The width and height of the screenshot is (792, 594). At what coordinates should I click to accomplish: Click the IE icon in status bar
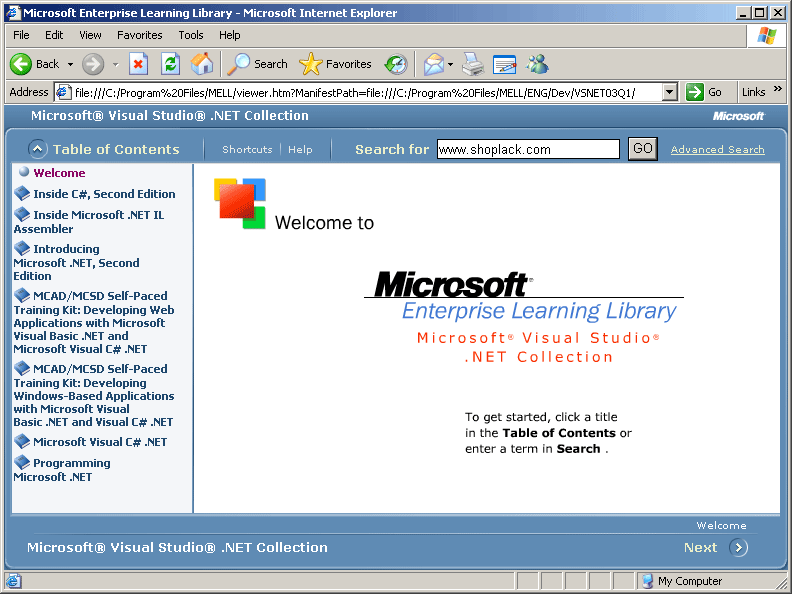tap(13, 581)
